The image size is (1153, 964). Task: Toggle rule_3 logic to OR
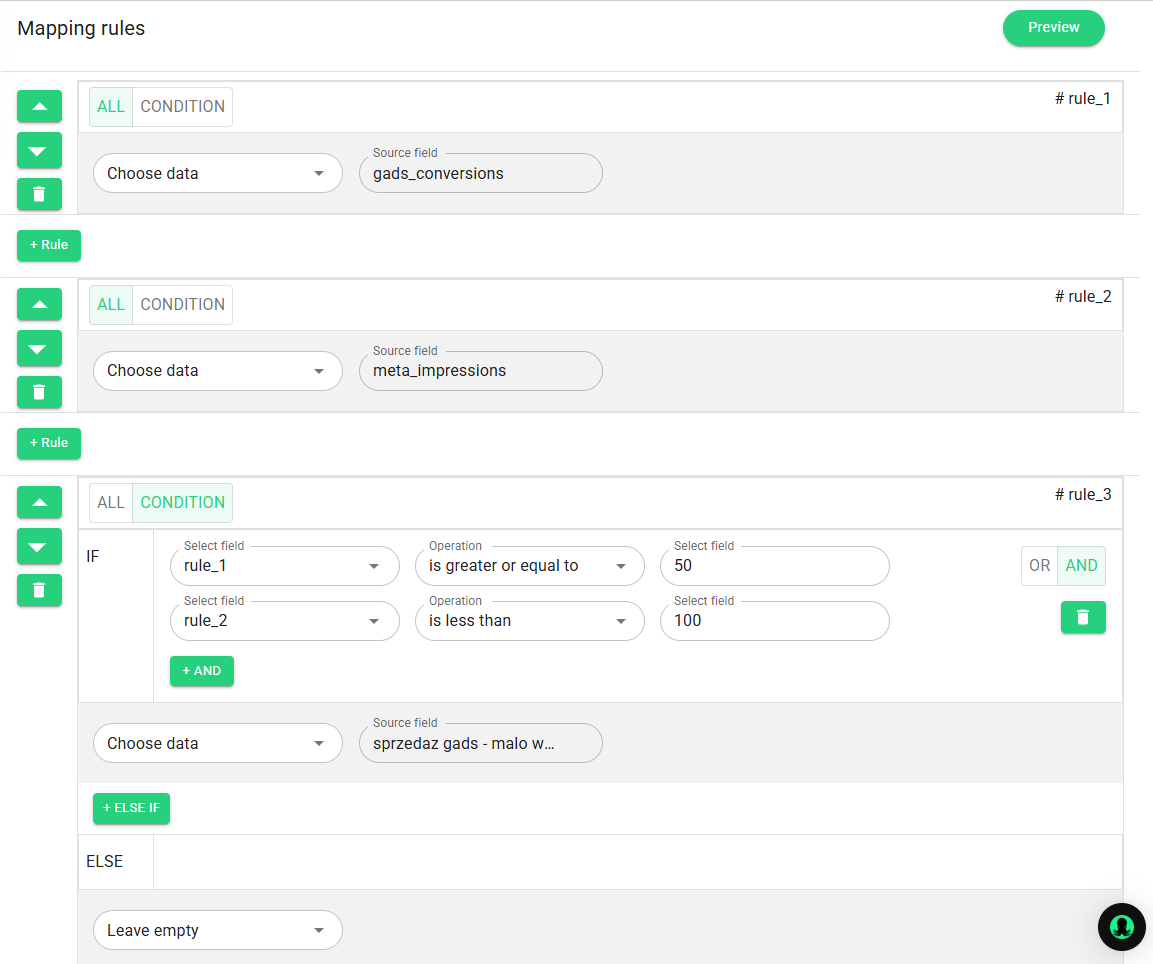1039,566
